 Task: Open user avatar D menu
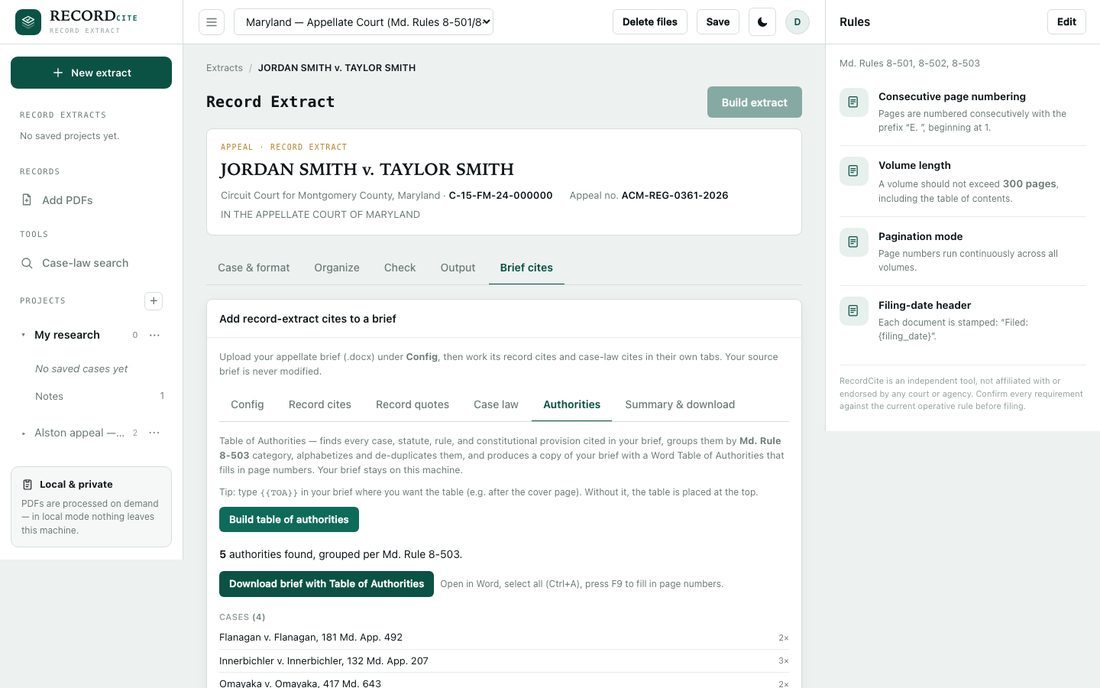click(797, 22)
